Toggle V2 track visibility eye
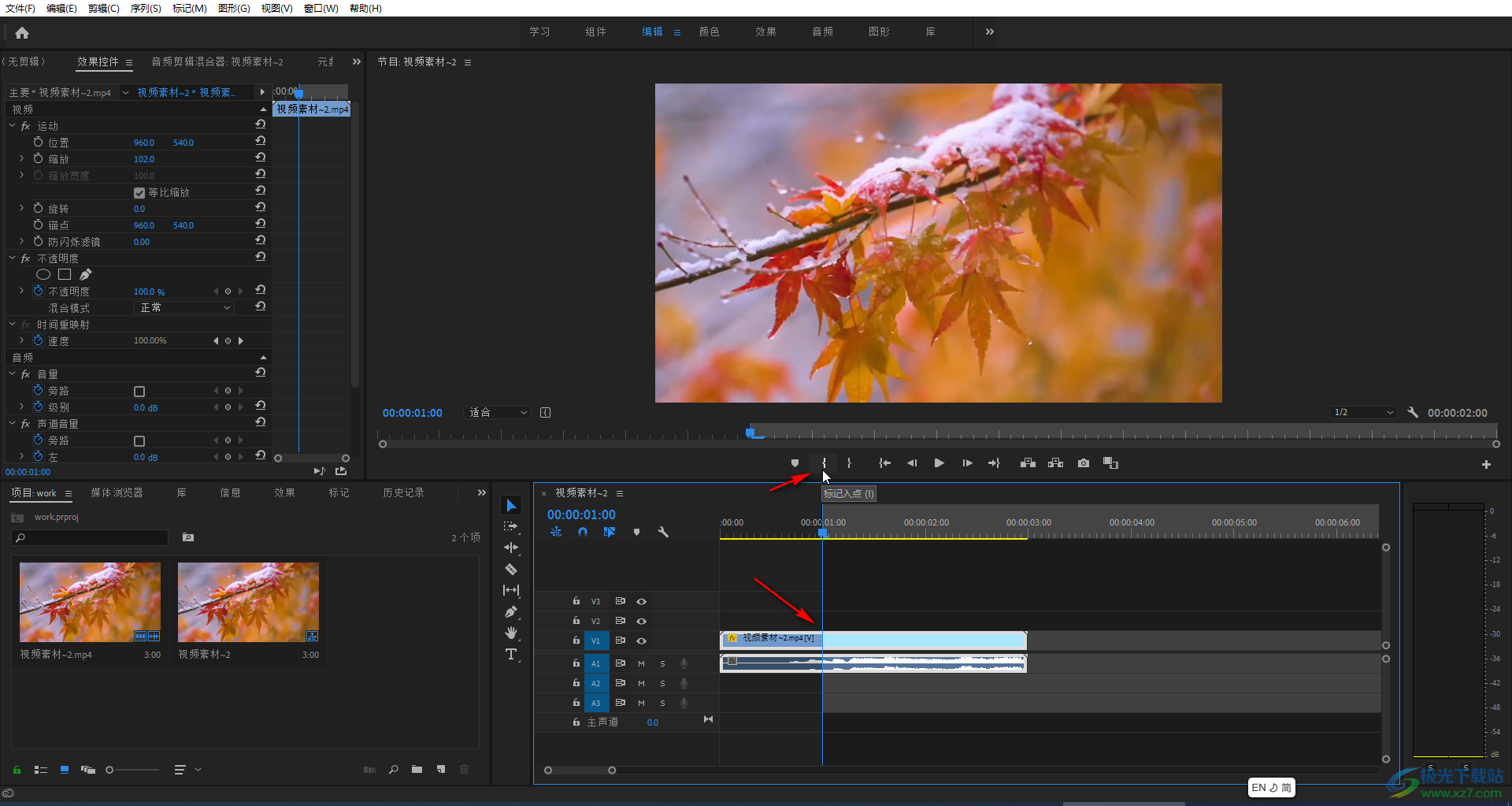Image resolution: width=1512 pixels, height=806 pixels. coord(642,621)
